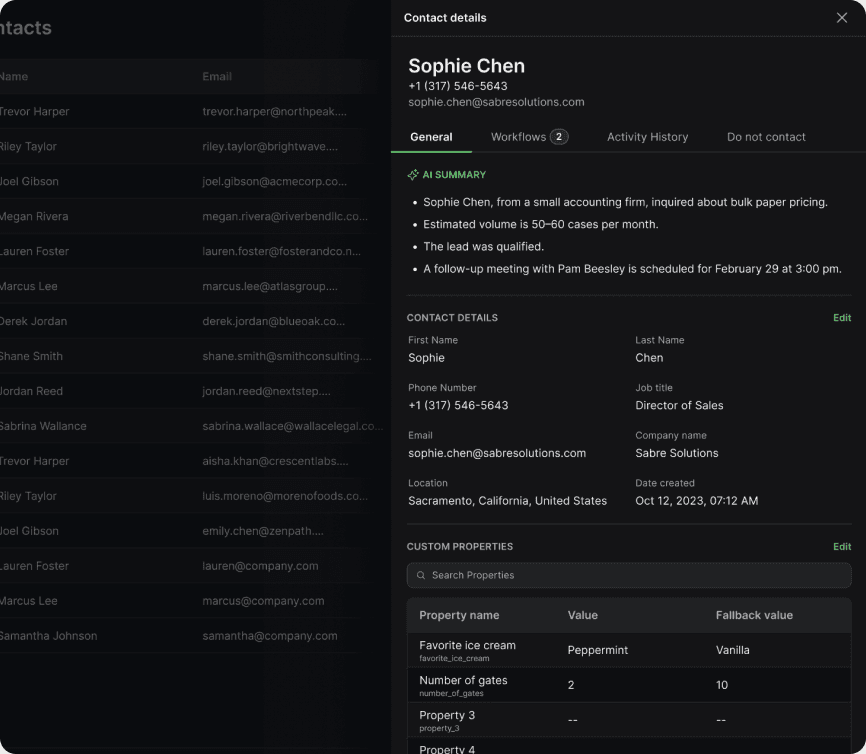Edit the Contact Details section

click(842, 318)
